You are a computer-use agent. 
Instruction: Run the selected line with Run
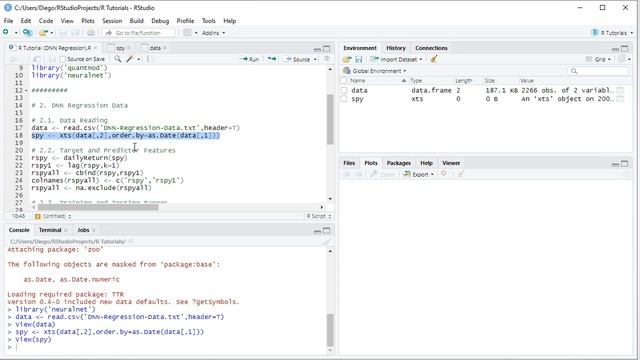click(x=249, y=59)
